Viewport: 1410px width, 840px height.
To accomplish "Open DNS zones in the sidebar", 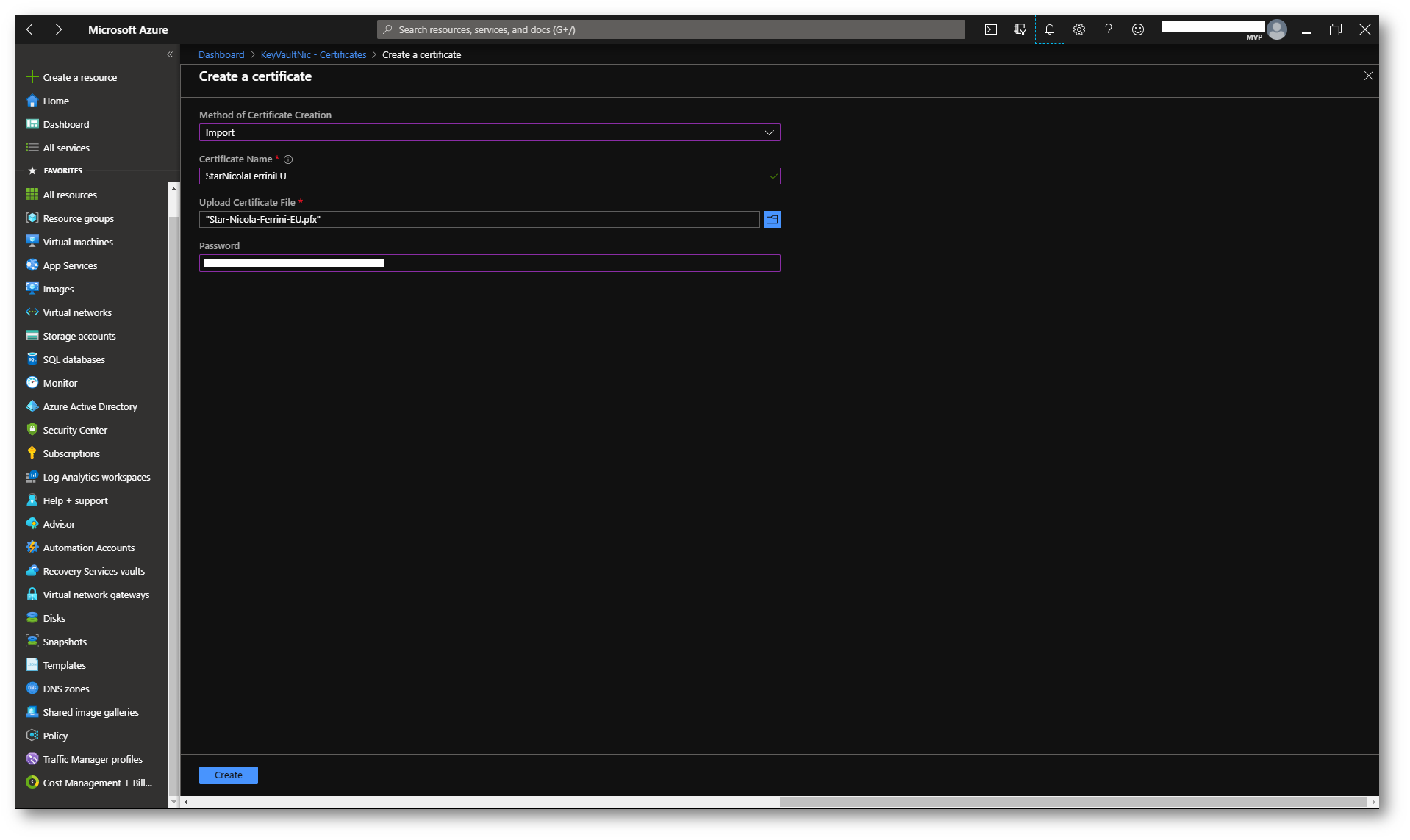I will [58, 689].
